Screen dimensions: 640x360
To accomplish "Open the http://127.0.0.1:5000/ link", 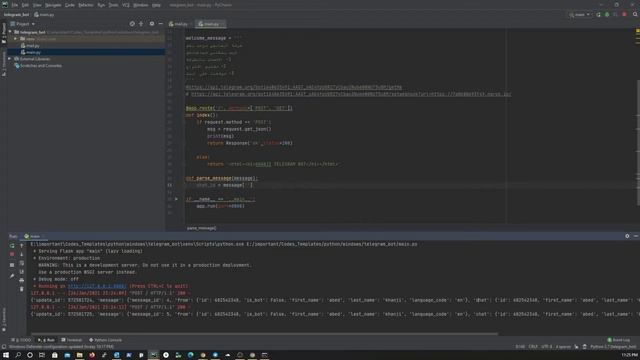I will coord(97,286).
